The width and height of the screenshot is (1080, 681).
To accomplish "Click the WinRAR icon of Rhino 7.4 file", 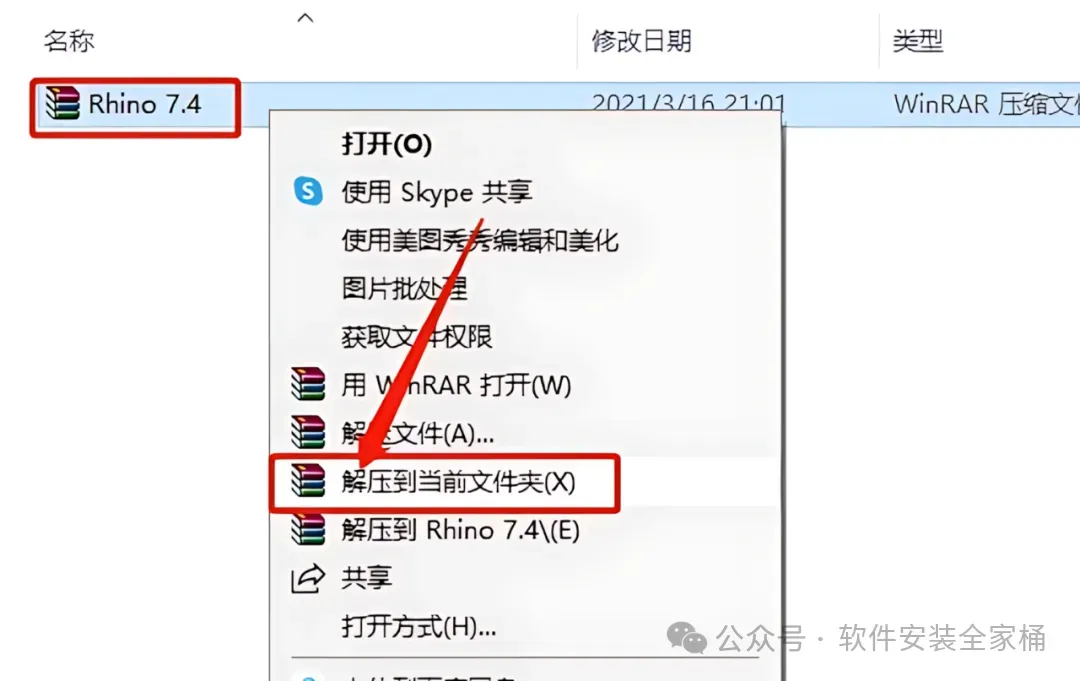I will tap(62, 103).
